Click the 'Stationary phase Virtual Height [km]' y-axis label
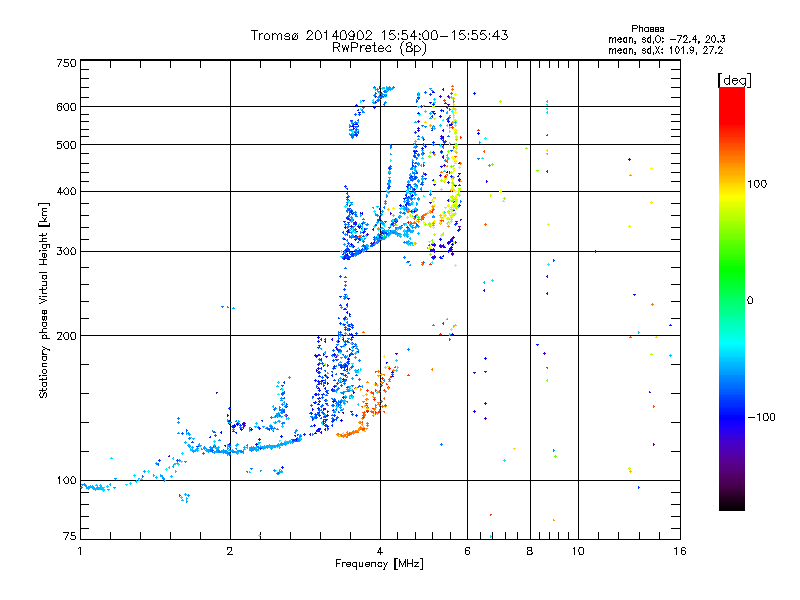Screen dimensions: 800x600 [44, 300]
